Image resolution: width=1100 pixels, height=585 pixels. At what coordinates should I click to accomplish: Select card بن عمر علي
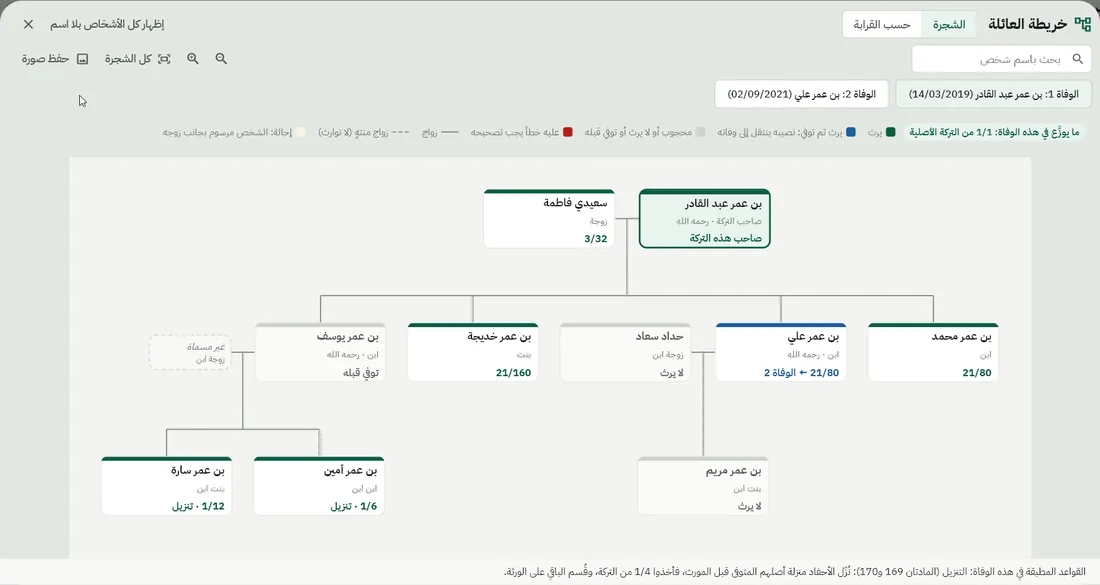(781, 352)
